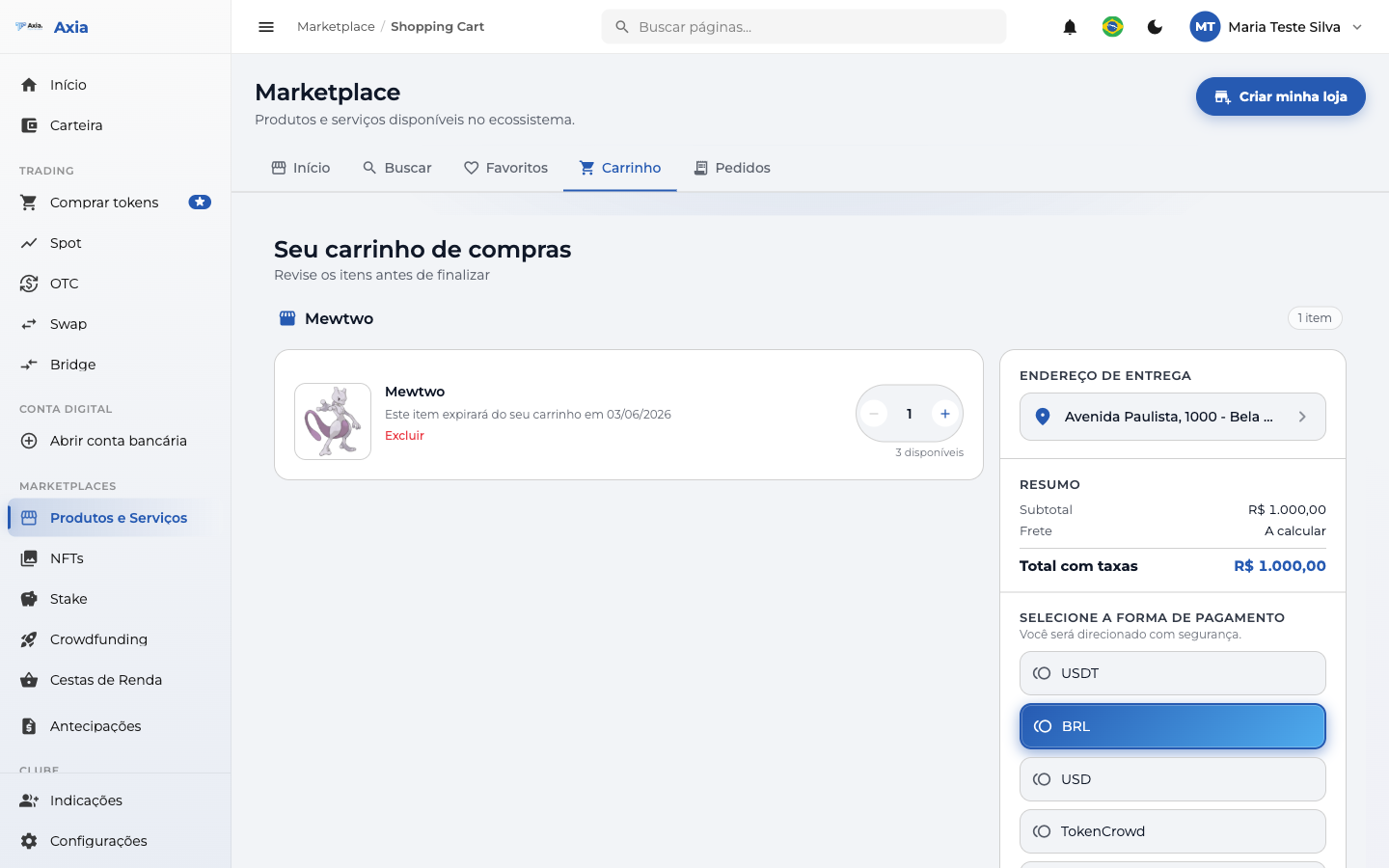Open OTC icon in sidebar
1389x868 pixels.
point(29,284)
